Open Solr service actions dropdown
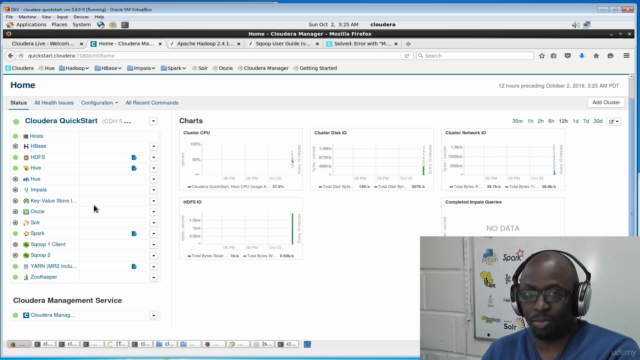 coord(153,223)
